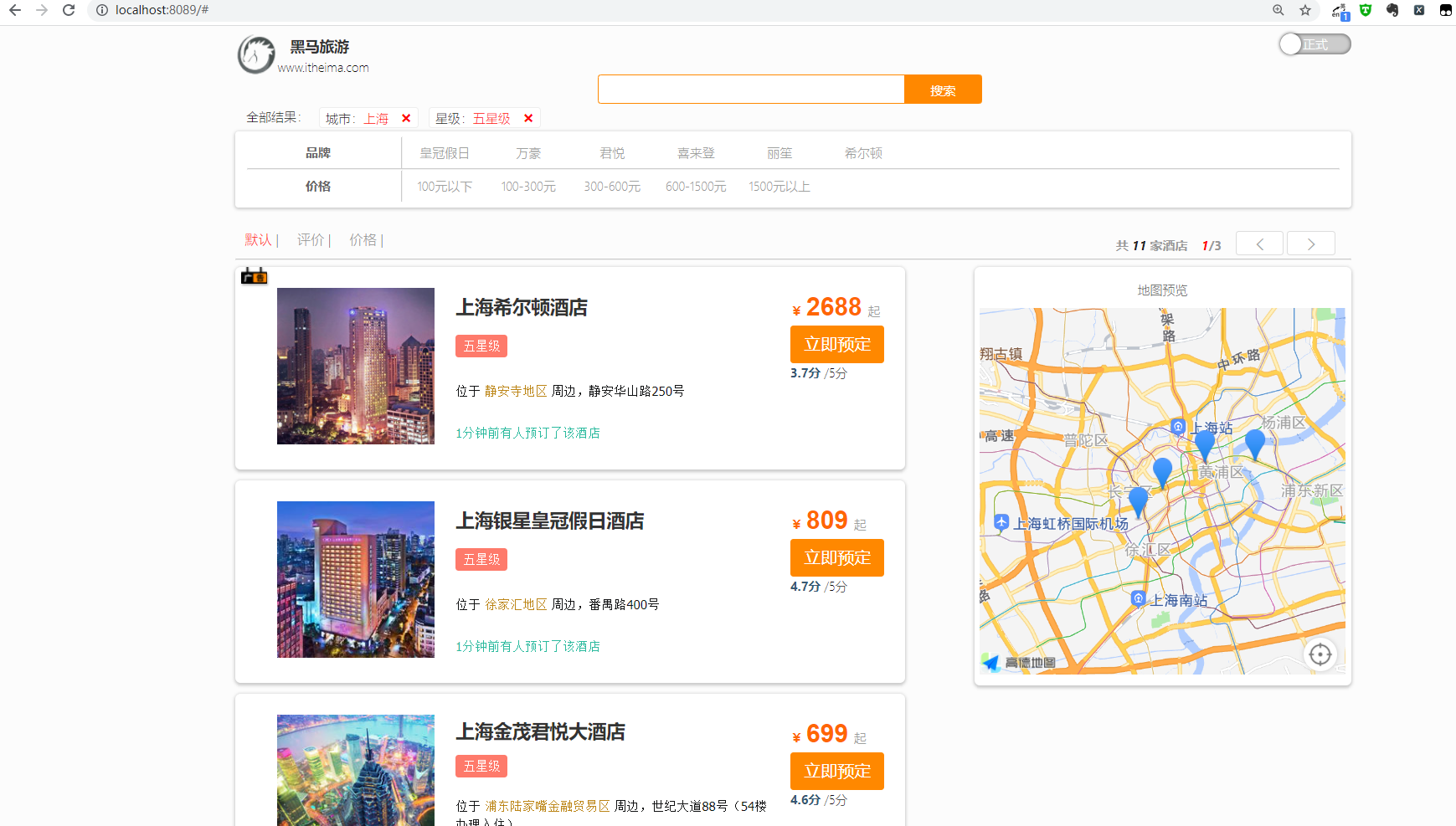Click the site info icon in address bar
Screen dimensions: 1456x826
[102, 10]
